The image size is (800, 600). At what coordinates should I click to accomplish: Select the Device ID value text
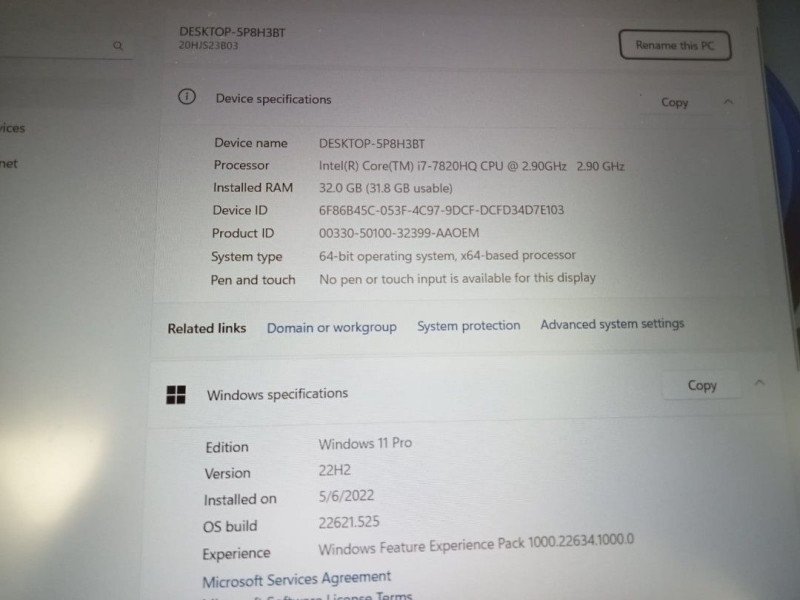point(441,210)
